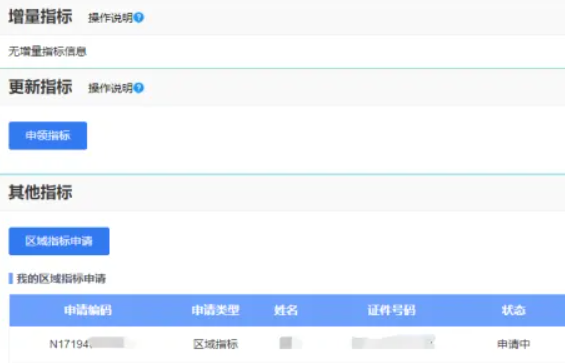Select the 更新指标 section heading
565x363 pixels.
click(x=40, y=87)
